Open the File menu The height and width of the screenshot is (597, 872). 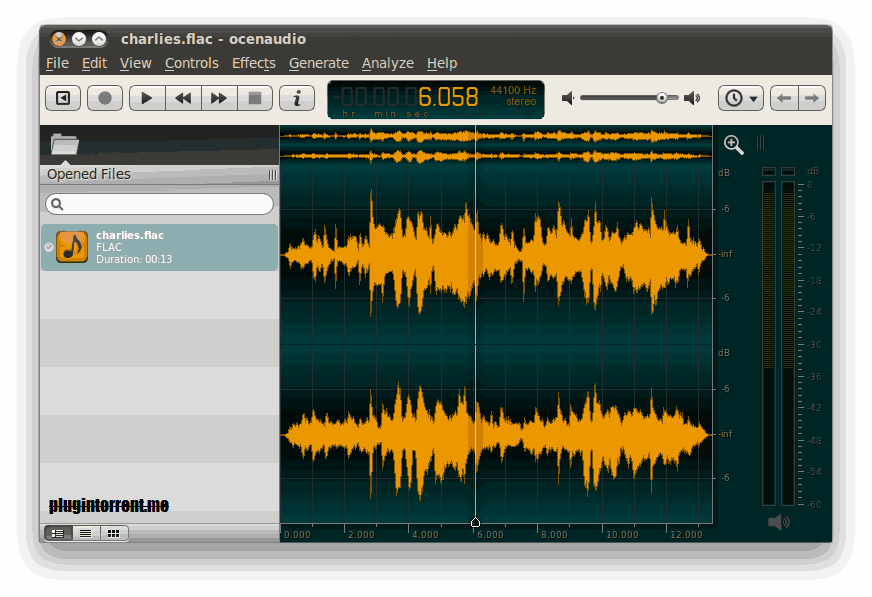(57, 63)
